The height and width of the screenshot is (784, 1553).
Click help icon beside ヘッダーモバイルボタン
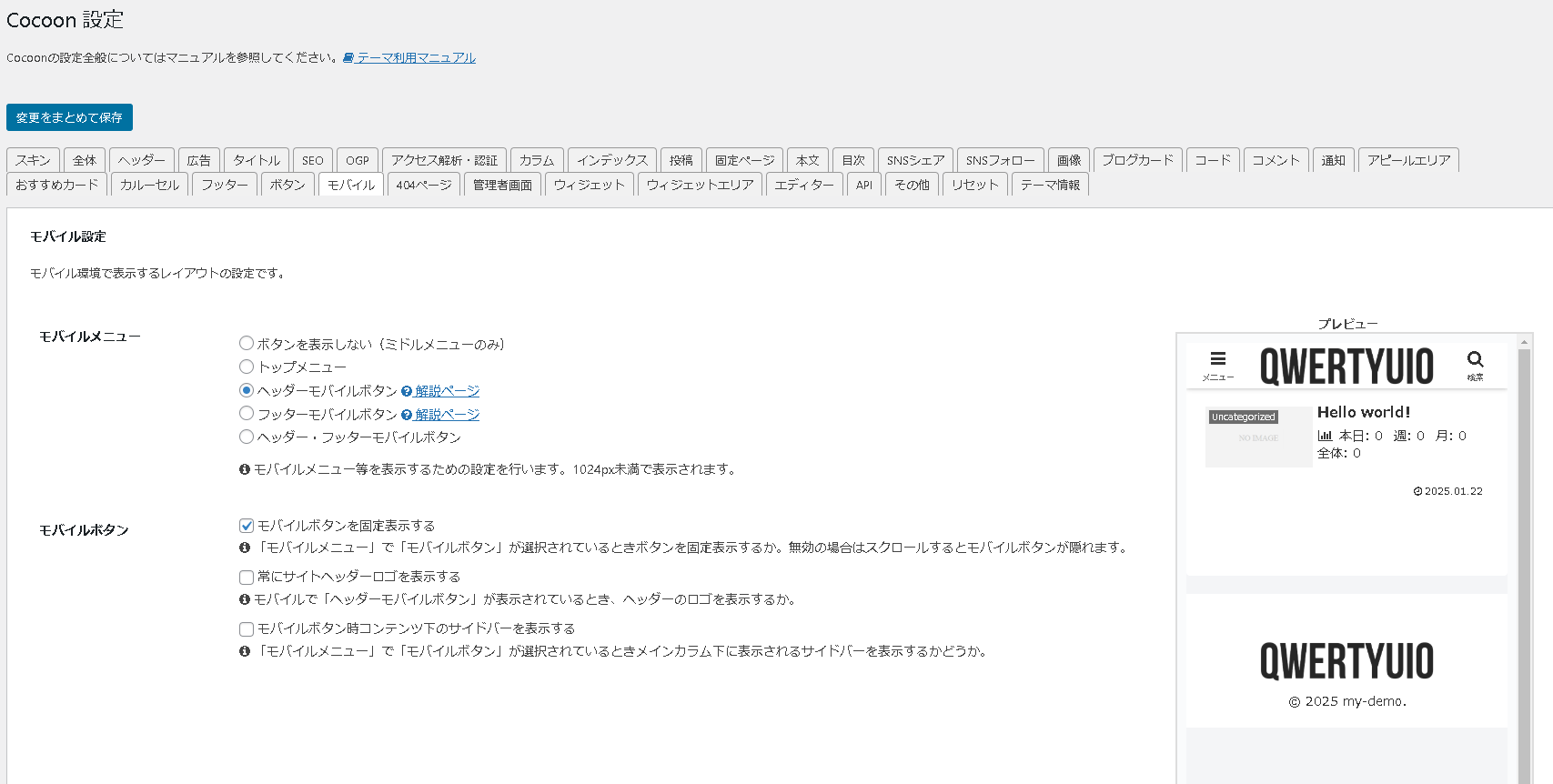point(407,391)
